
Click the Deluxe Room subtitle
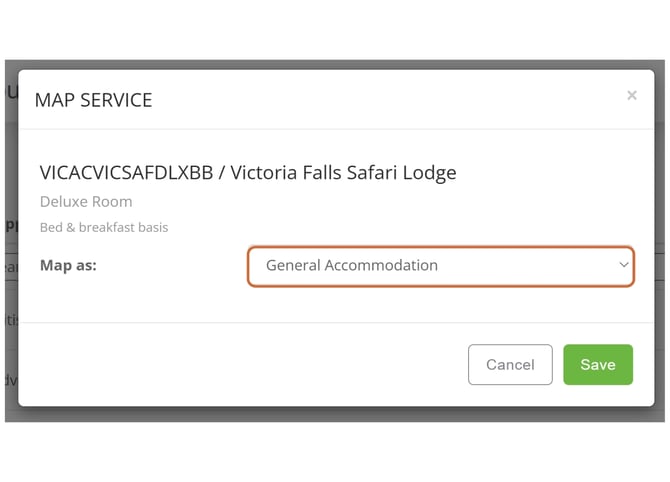pos(86,201)
